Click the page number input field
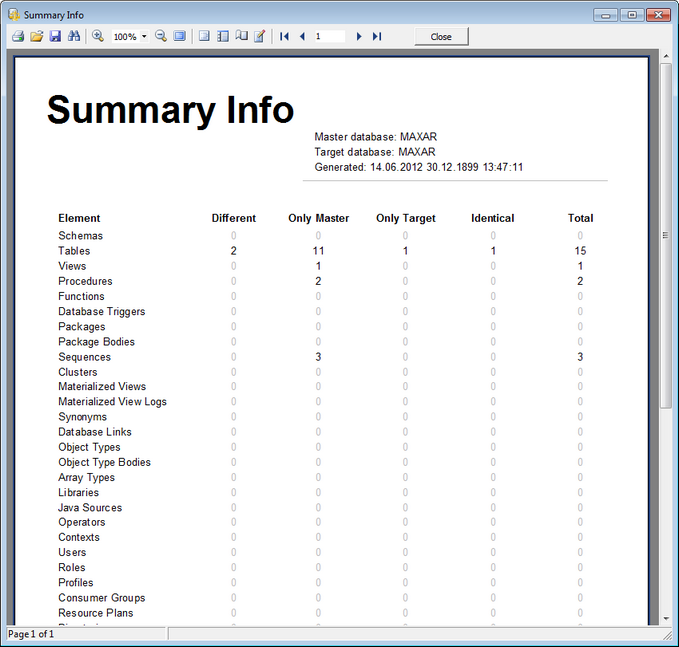 point(329,36)
